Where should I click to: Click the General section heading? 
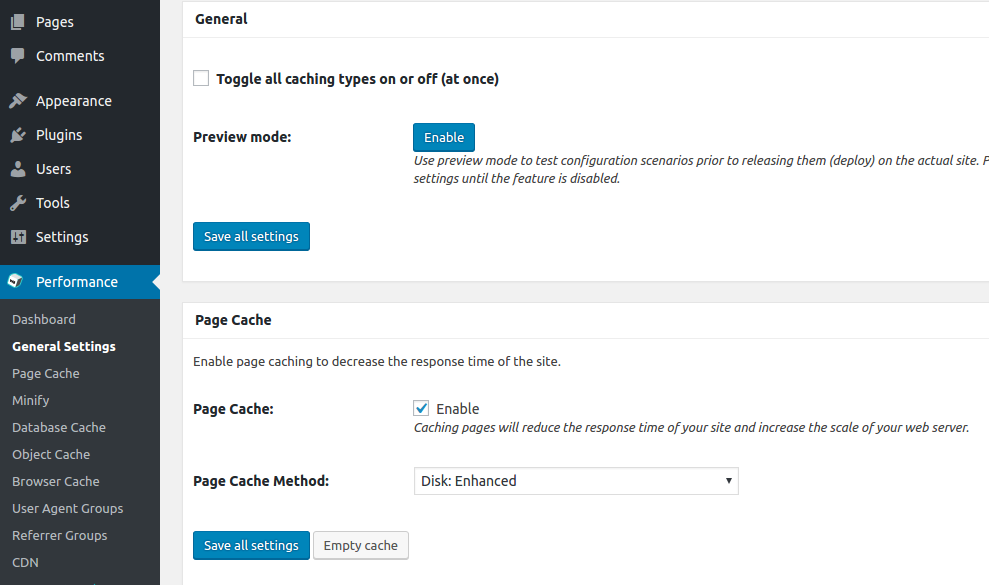[x=221, y=19]
